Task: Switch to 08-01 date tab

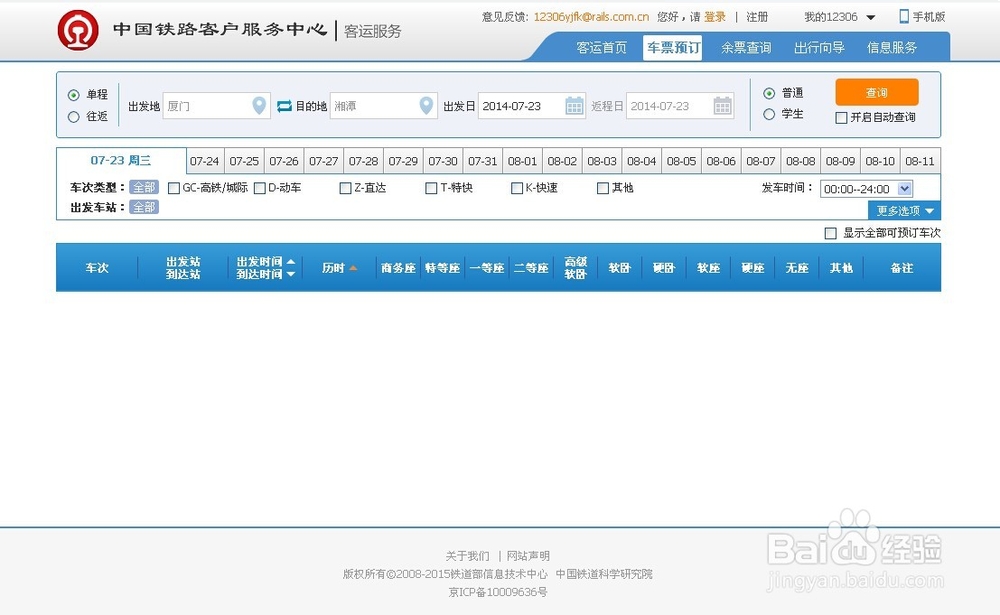Action: point(522,161)
